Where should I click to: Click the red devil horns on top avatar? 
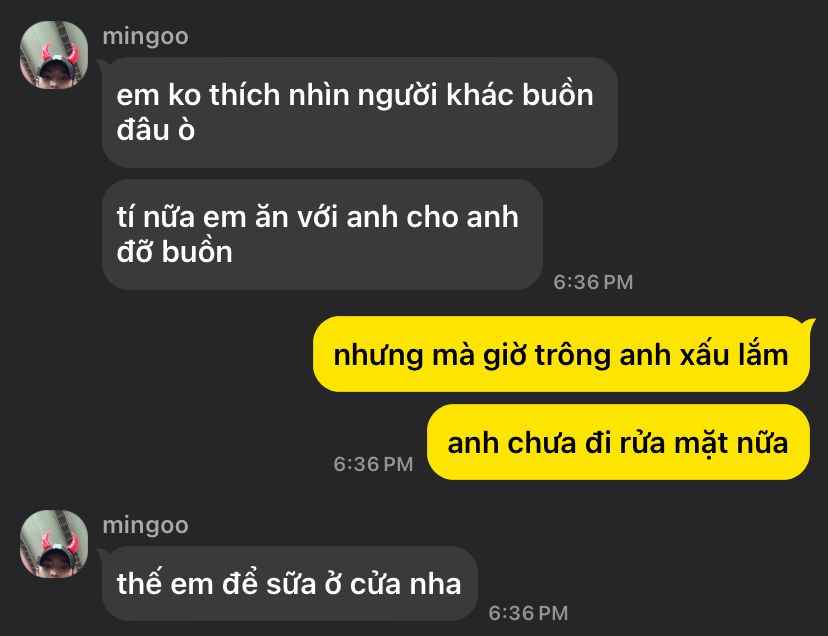[59, 52]
